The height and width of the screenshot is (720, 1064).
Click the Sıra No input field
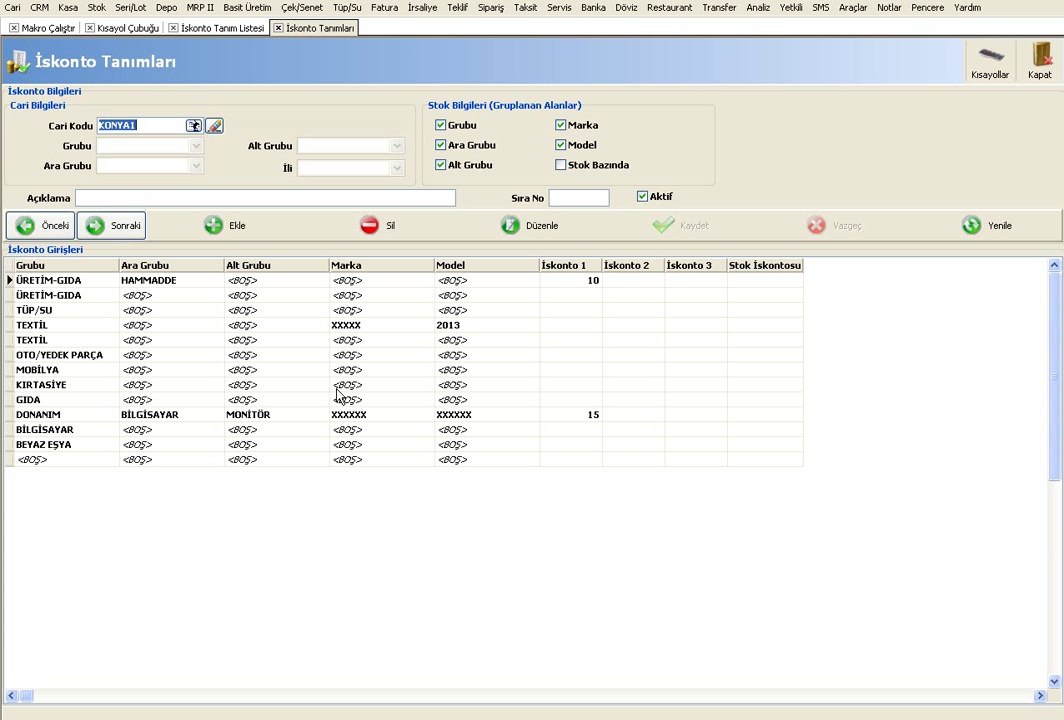coord(579,197)
